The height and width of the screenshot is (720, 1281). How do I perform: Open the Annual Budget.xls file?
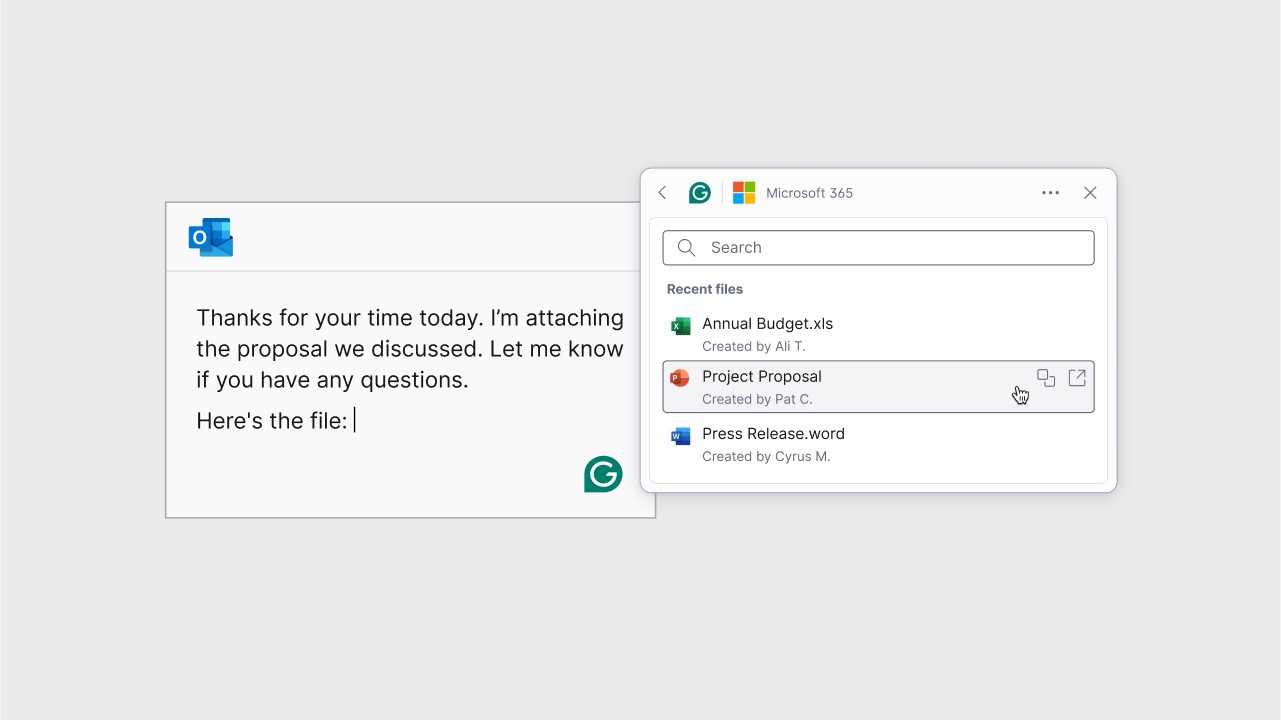(x=768, y=323)
